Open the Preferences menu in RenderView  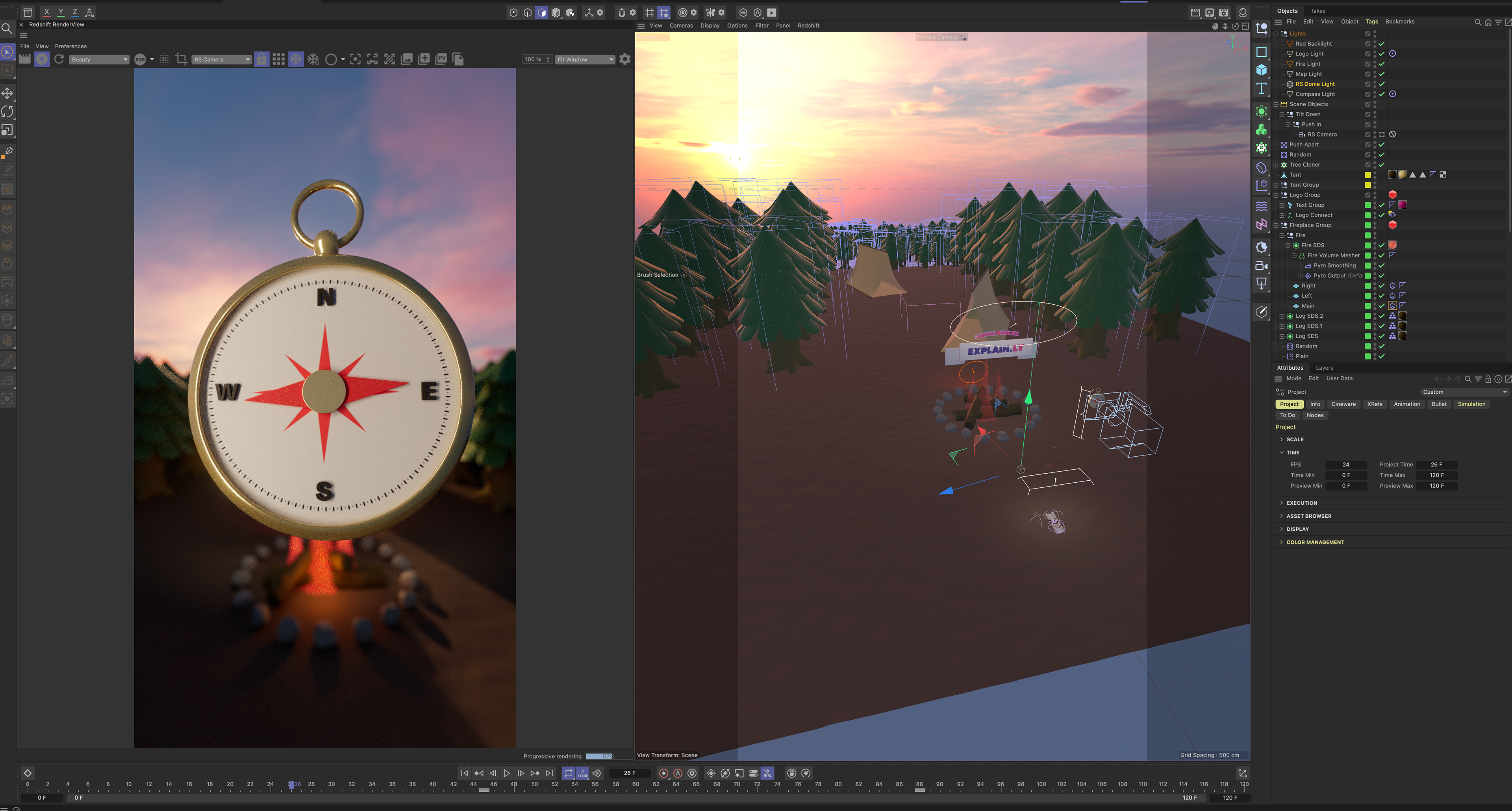[70, 46]
